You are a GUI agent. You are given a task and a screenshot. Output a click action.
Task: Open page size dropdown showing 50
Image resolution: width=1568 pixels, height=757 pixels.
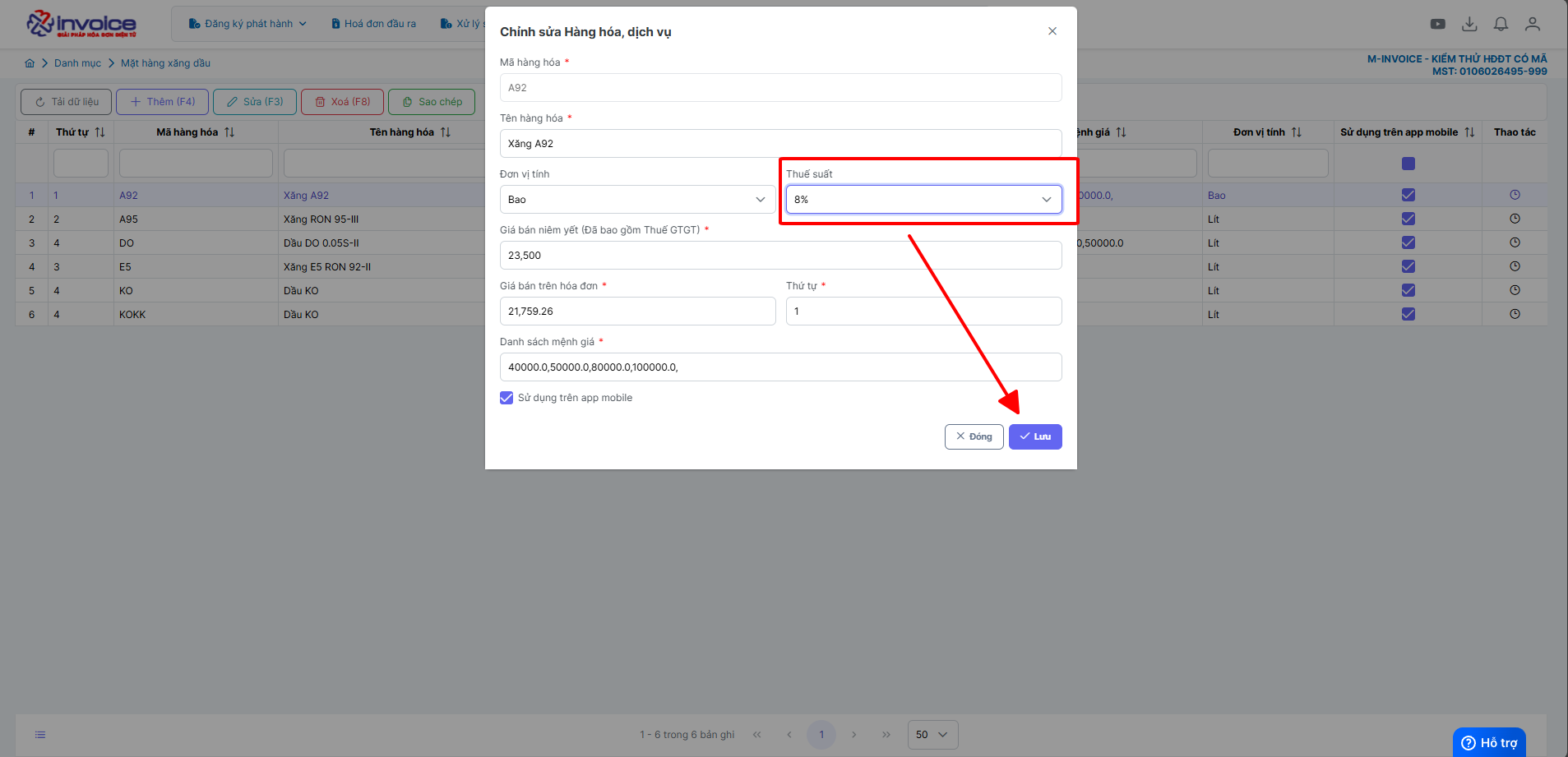click(932, 735)
